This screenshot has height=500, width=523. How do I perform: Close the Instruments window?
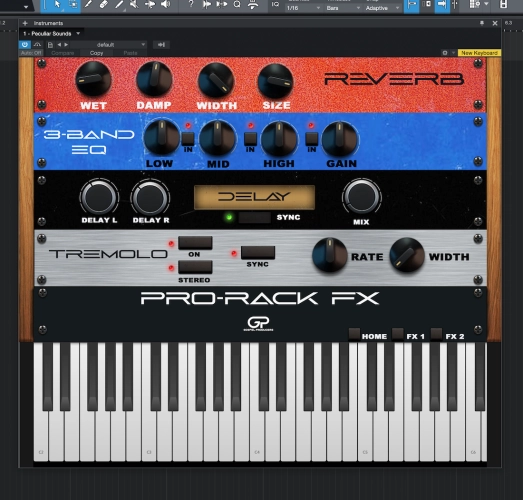pyautogui.click(x=495, y=23)
